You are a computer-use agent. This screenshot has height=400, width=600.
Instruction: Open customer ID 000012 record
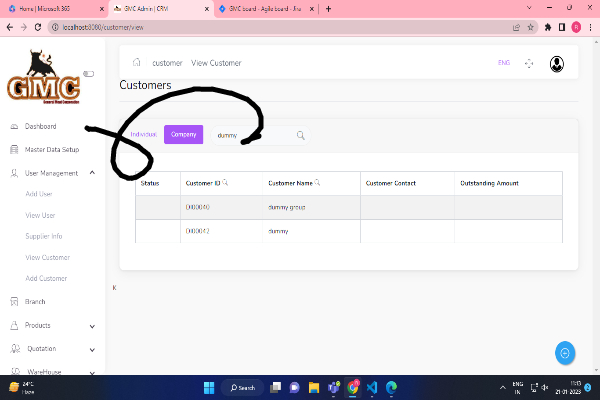197,231
